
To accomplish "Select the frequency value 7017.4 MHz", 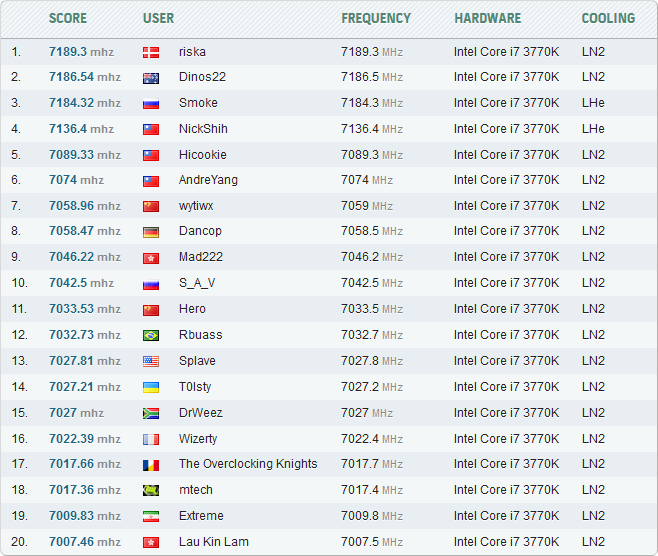I will [x=372, y=490].
